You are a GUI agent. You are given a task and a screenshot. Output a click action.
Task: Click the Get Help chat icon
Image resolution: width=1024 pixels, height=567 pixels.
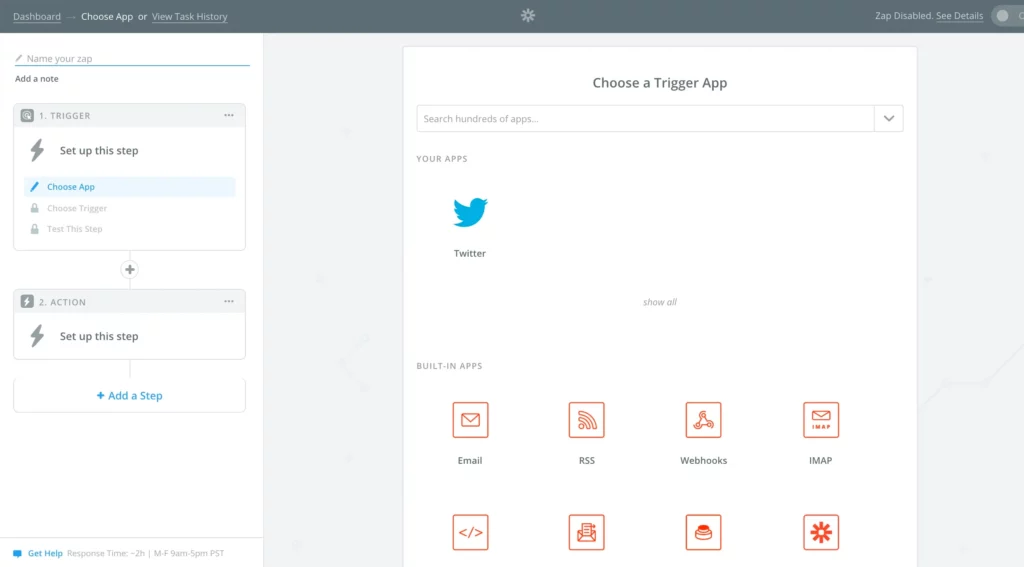[18, 553]
